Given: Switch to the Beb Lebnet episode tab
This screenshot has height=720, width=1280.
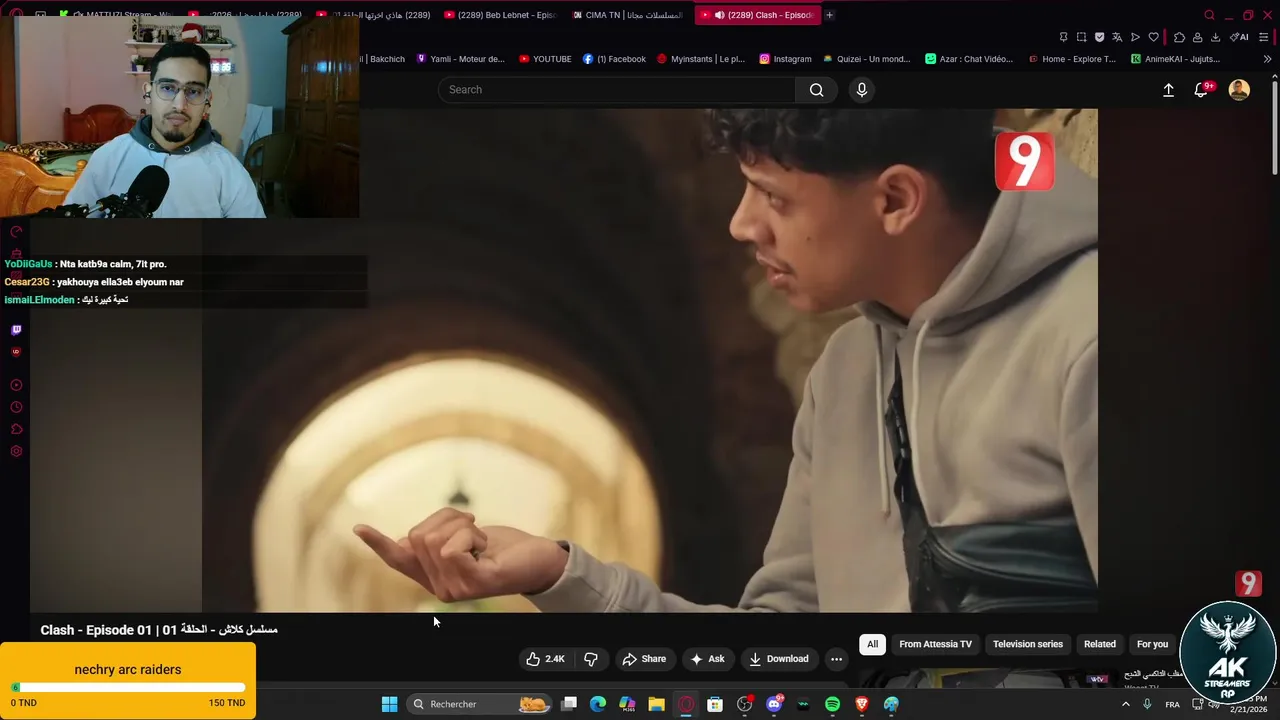Looking at the screenshot, I should [x=500, y=15].
